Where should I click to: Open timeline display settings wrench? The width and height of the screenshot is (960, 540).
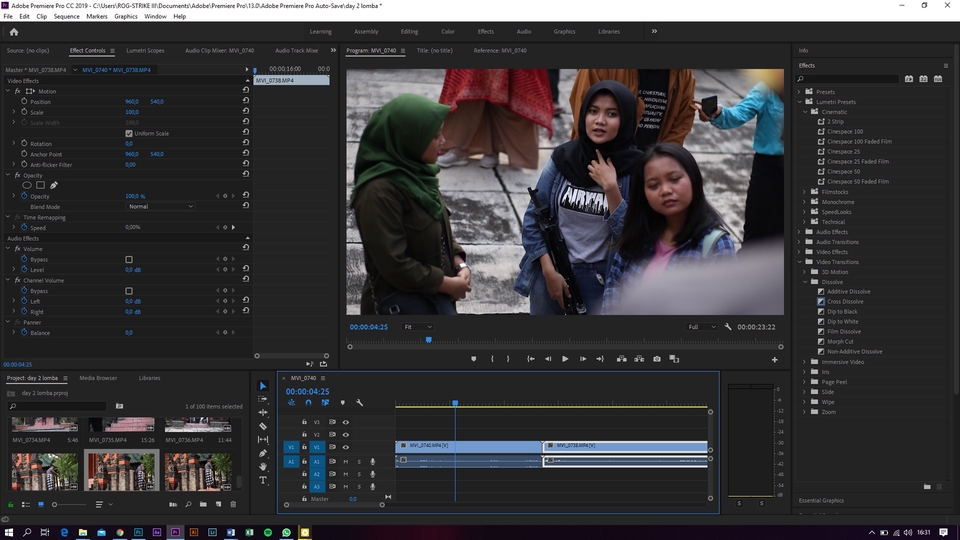[359, 402]
